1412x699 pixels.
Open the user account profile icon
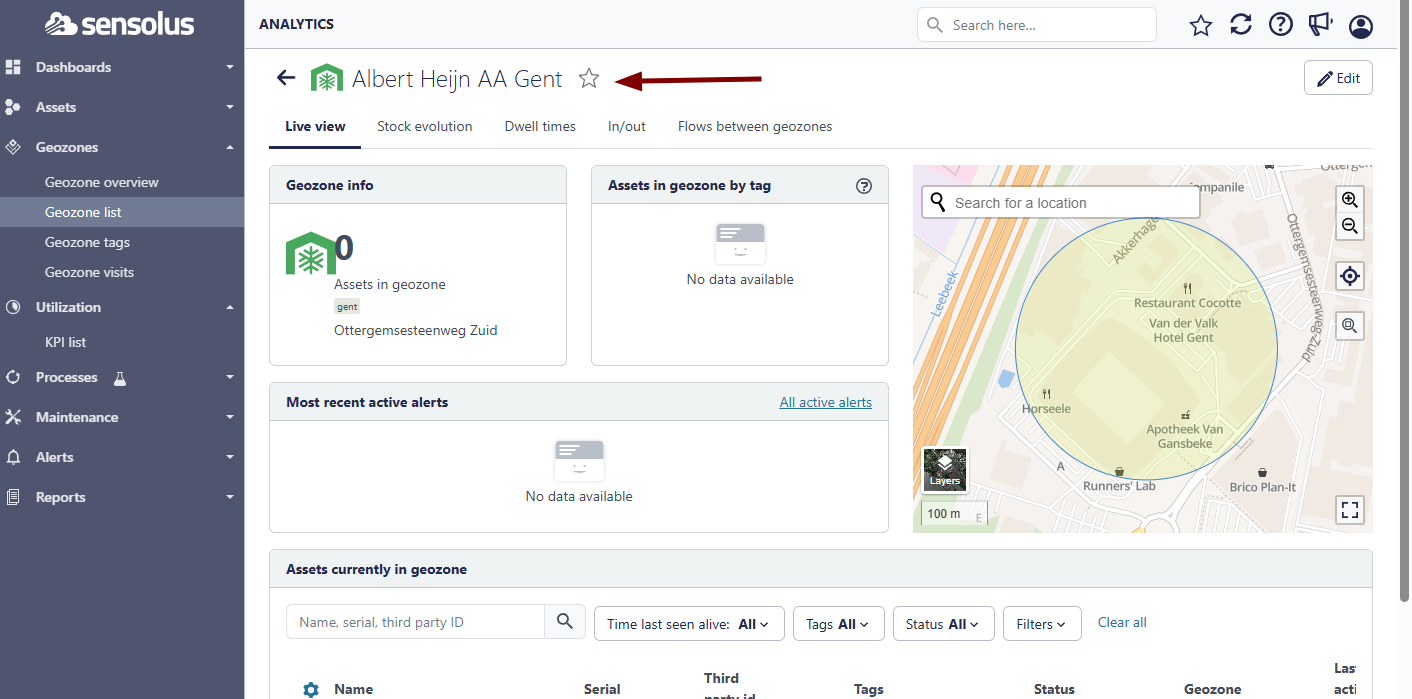[x=1361, y=26]
